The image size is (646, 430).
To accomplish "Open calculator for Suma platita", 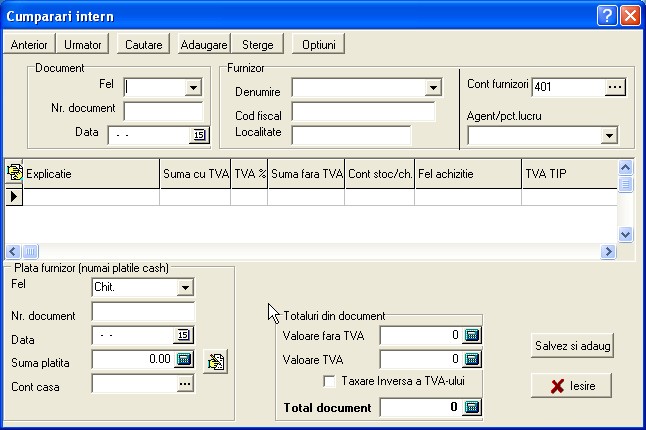I will (x=184, y=359).
